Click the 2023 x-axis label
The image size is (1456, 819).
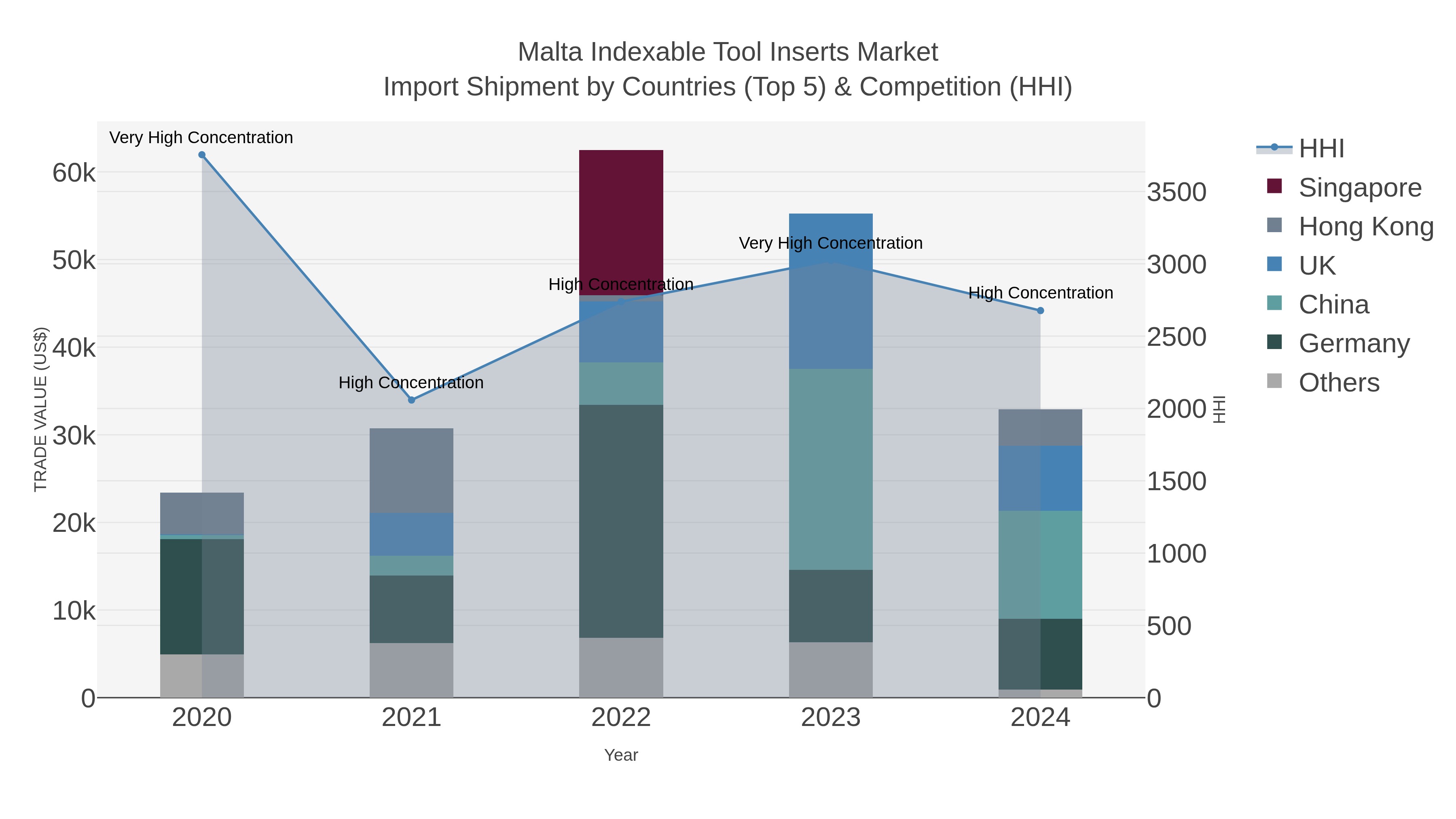[831, 718]
